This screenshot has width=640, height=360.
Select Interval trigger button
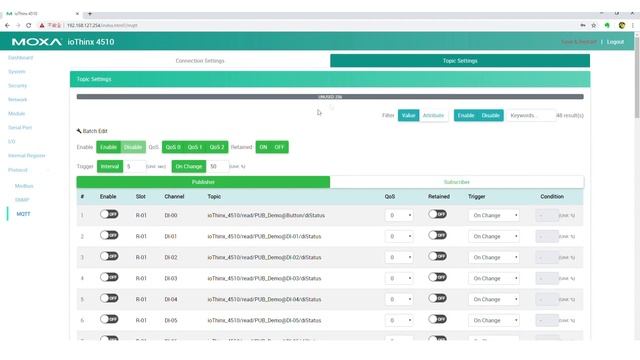110,167
